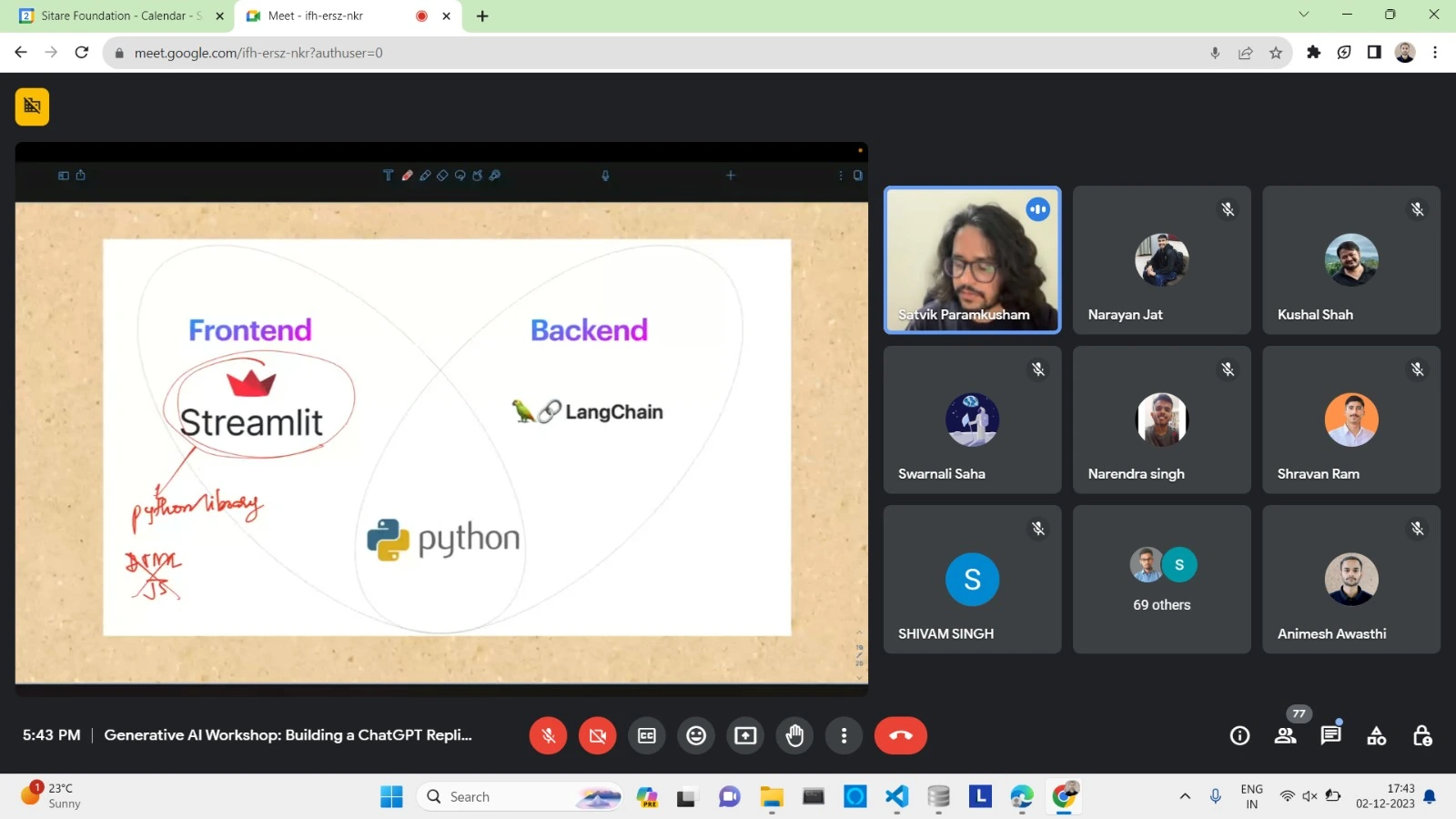Open host controls lock icon

1421,735
